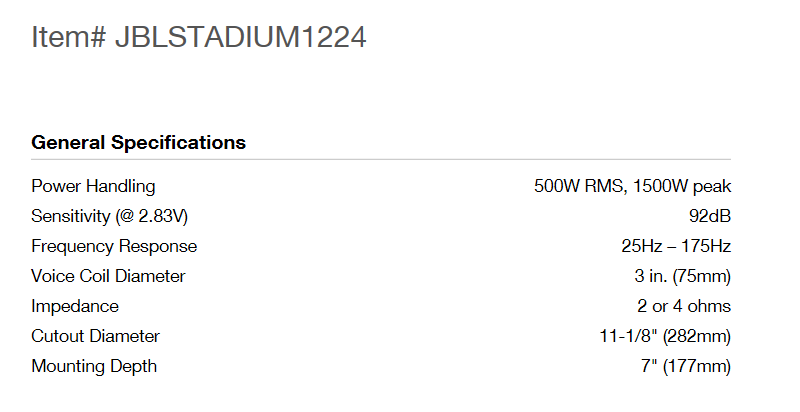Image resolution: width=800 pixels, height=412 pixels.
Task: Click the Cutout Diameter label
Action: click(x=95, y=336)
